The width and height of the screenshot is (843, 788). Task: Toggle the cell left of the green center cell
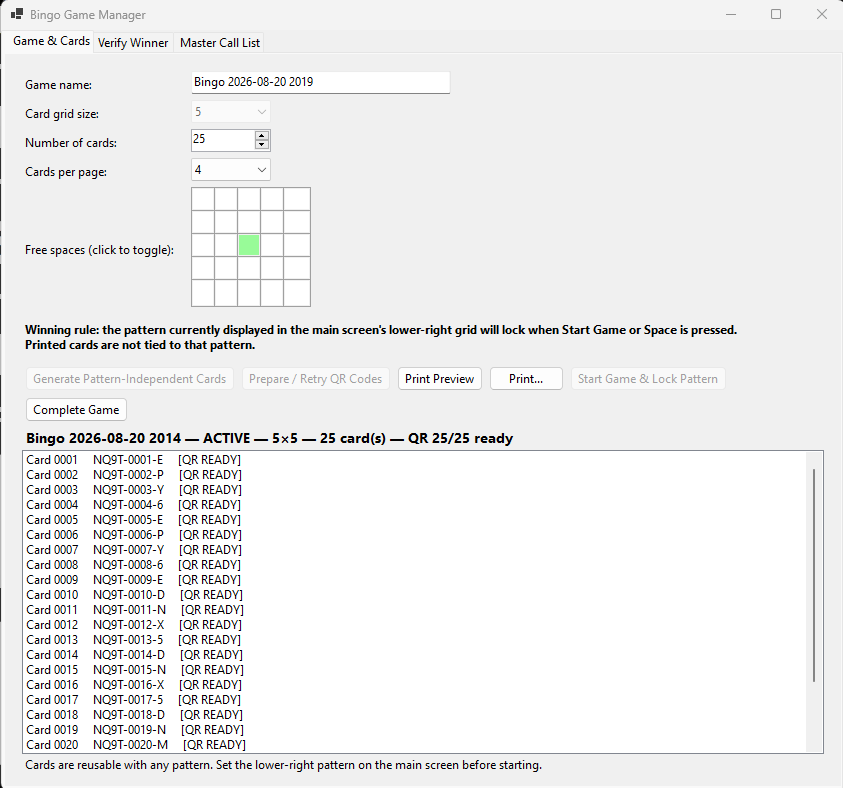tap(226, 245)
